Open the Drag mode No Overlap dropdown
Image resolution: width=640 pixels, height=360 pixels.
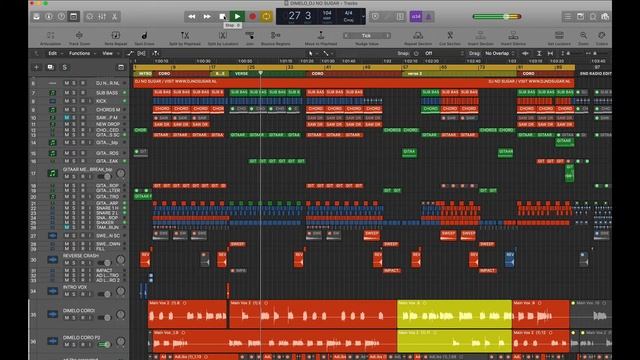pos(499,53)
